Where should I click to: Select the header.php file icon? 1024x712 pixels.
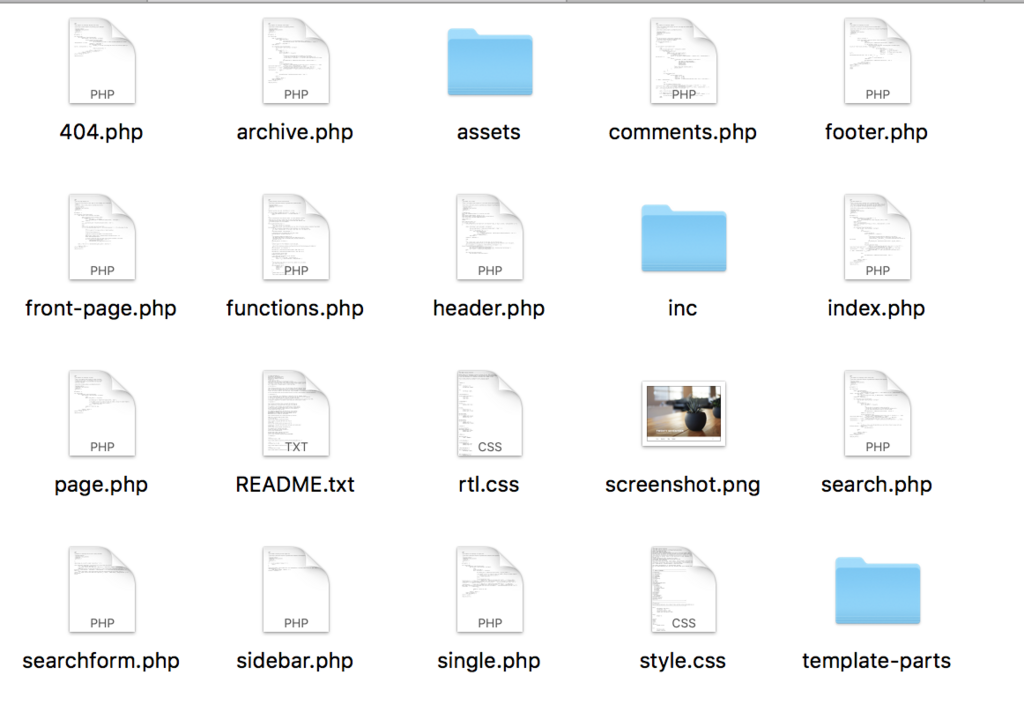(x=490, y=237)
